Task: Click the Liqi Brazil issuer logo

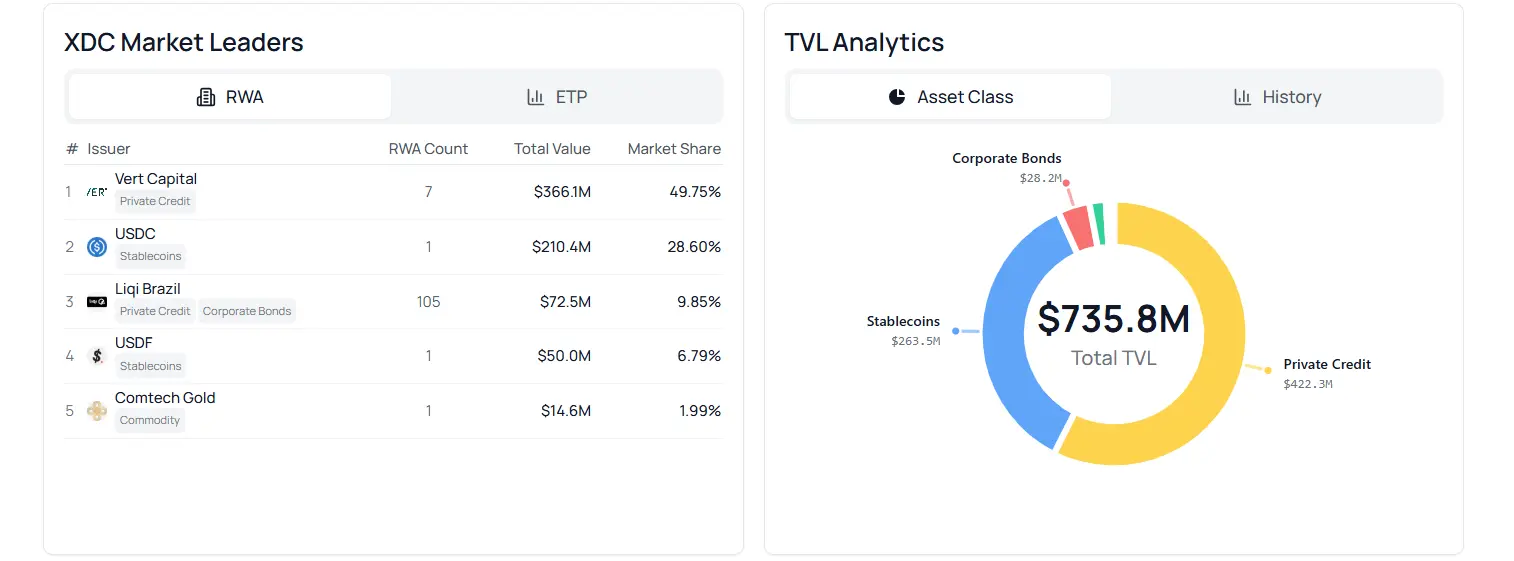Action: 97,301
